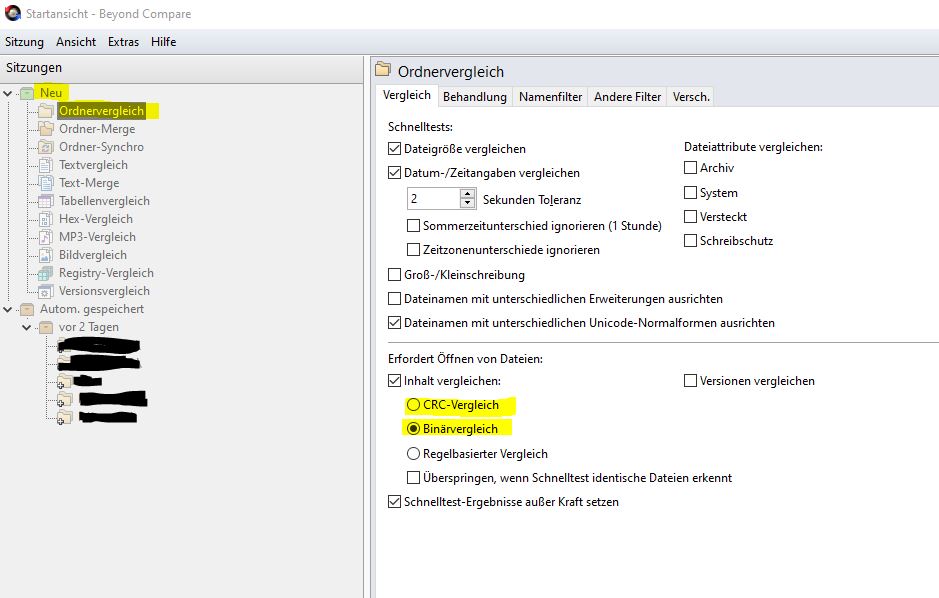939x598 pixels.
Task: Click the Beyond Compare title bar icon
Action: [13, 13]
